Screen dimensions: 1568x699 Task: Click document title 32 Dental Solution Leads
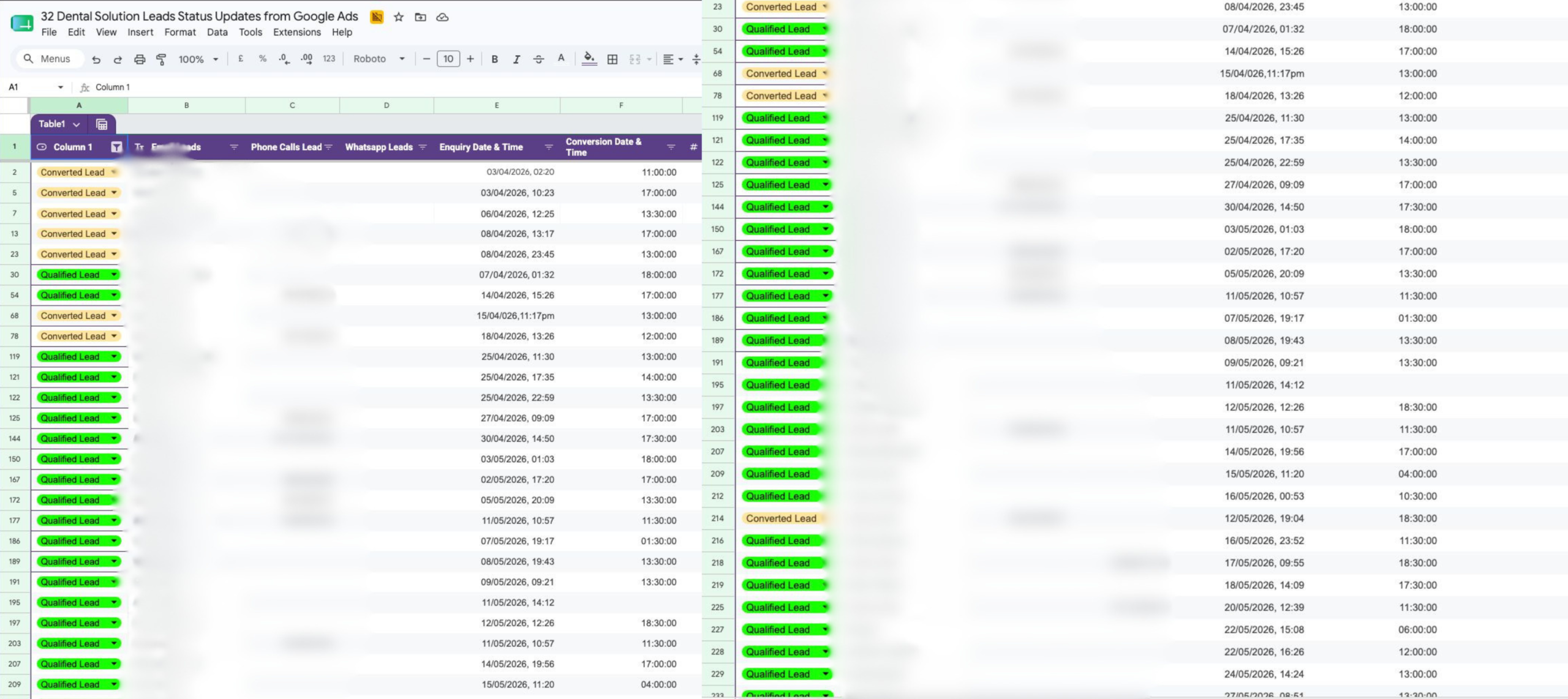tap(199, 17)
